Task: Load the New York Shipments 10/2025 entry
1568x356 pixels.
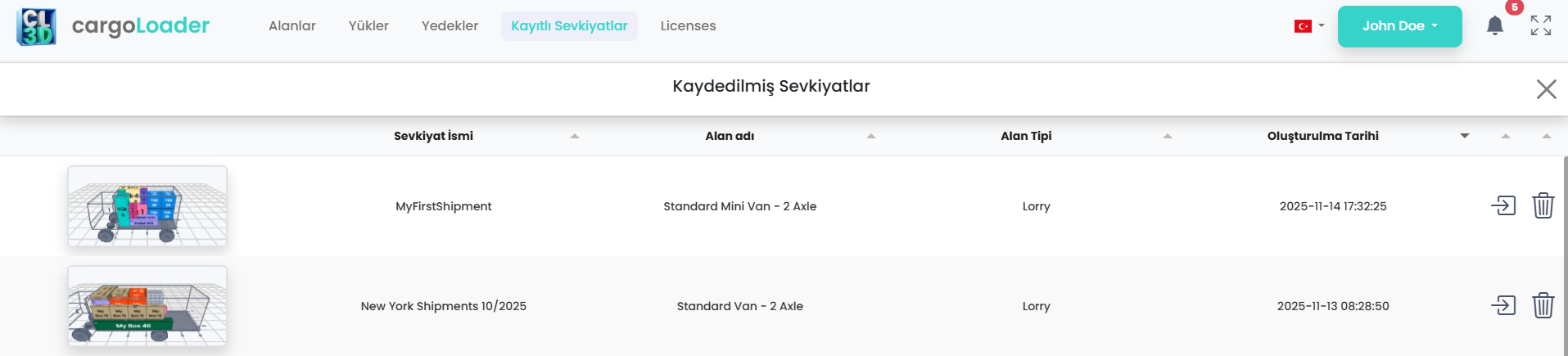Action: [x=1503, y=305]
